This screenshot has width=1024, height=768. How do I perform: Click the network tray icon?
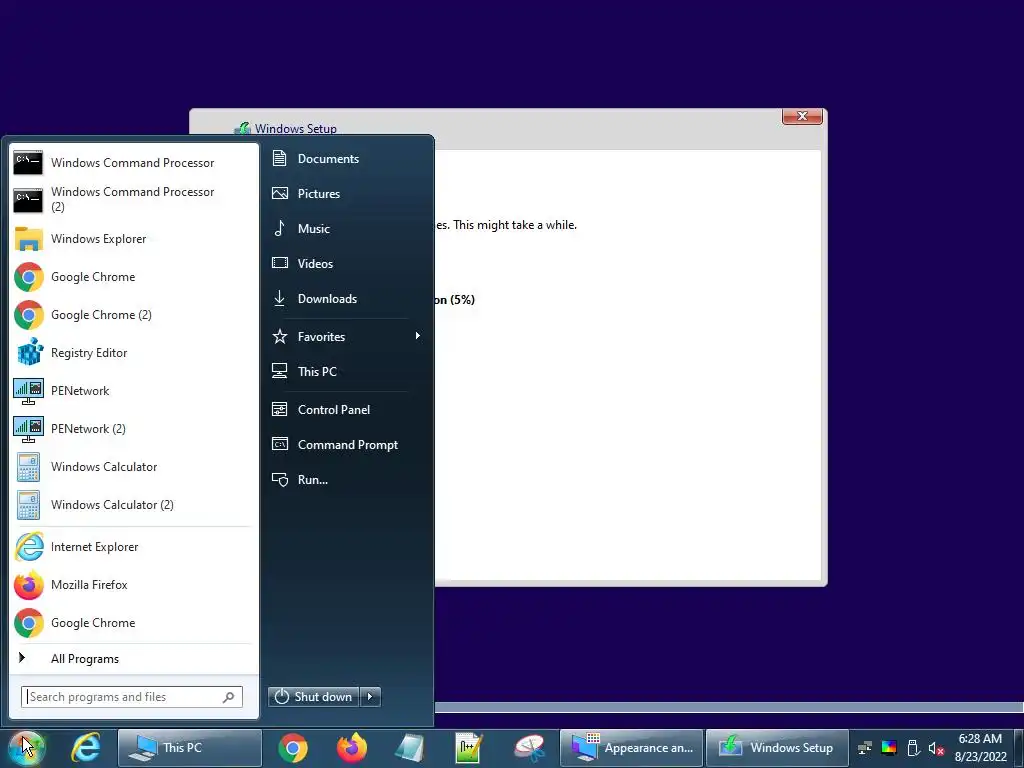(865, 748)
